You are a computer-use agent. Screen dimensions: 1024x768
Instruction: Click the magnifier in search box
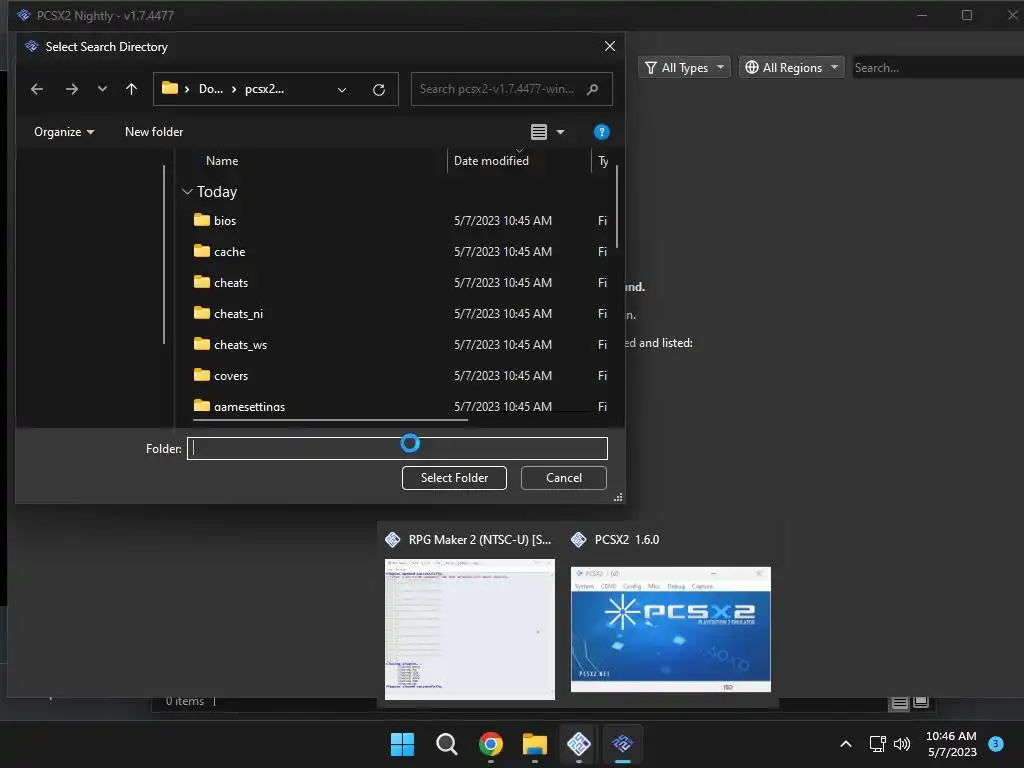[592, 89]
